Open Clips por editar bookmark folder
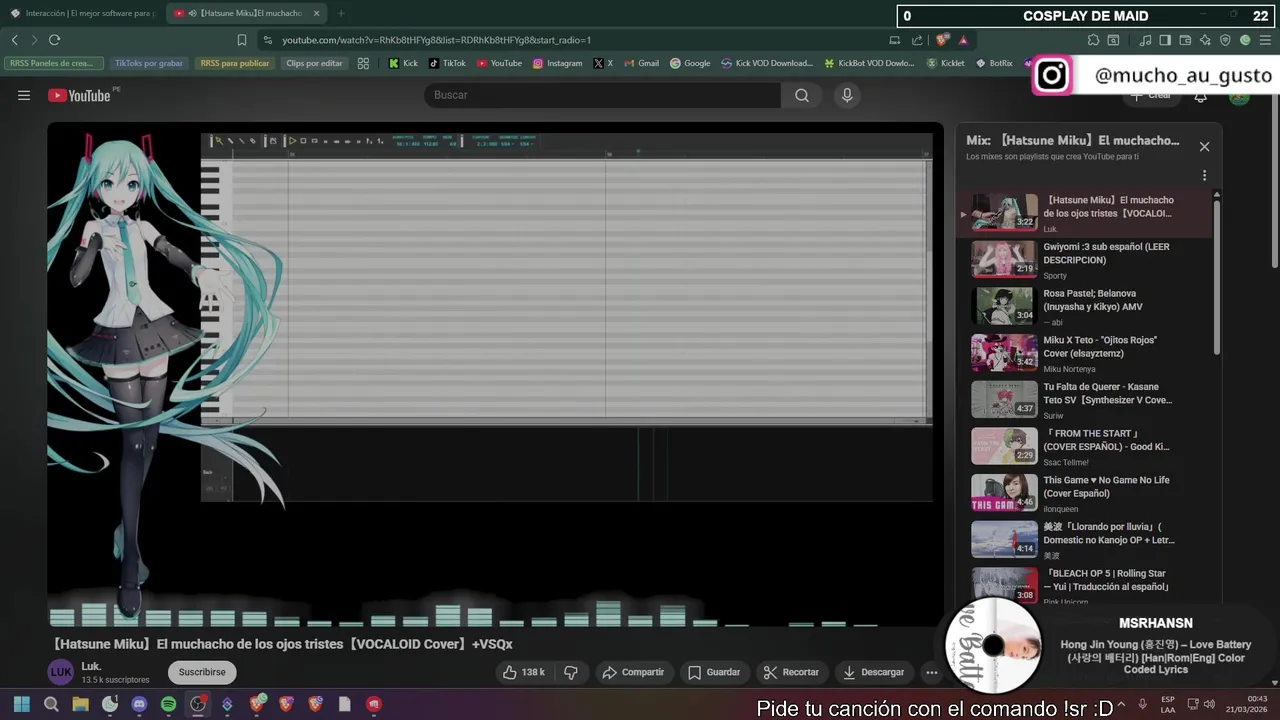Screen dimensions: 1280x720 (314, 63)
